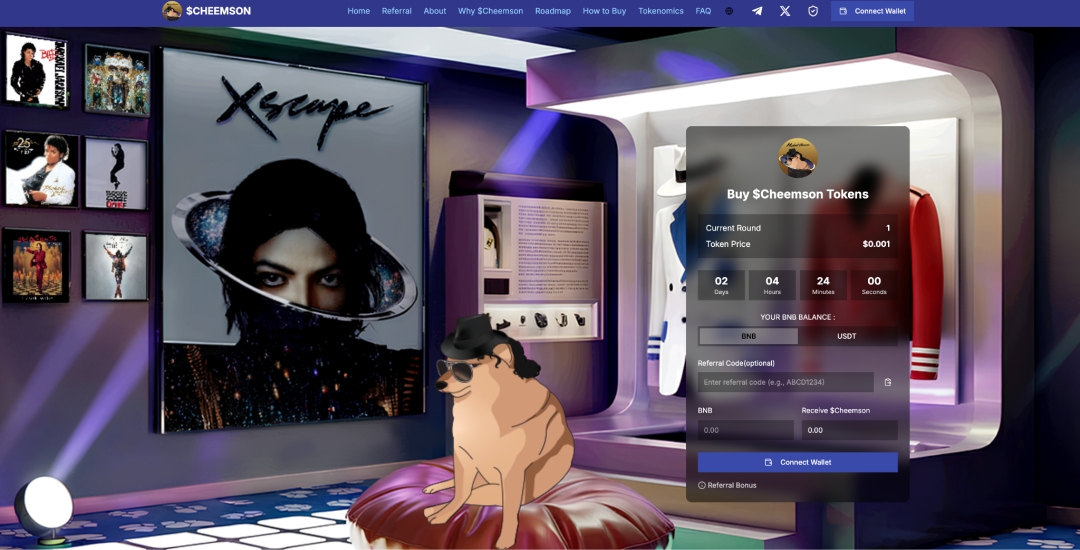Paste referral code using clipboard icon
The image size is (1080, 550).
887,382
